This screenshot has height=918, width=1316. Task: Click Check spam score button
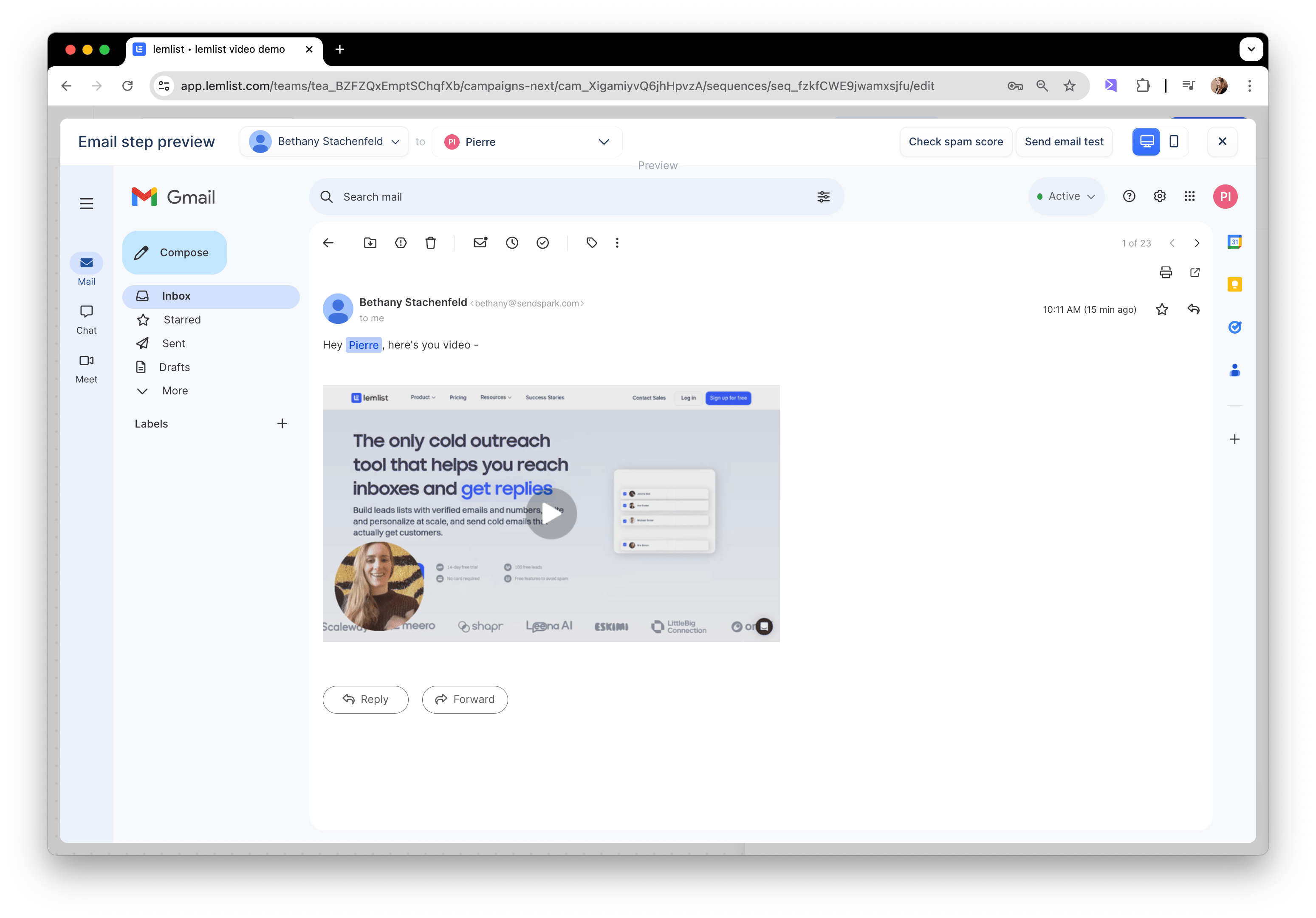pos(955,142)
